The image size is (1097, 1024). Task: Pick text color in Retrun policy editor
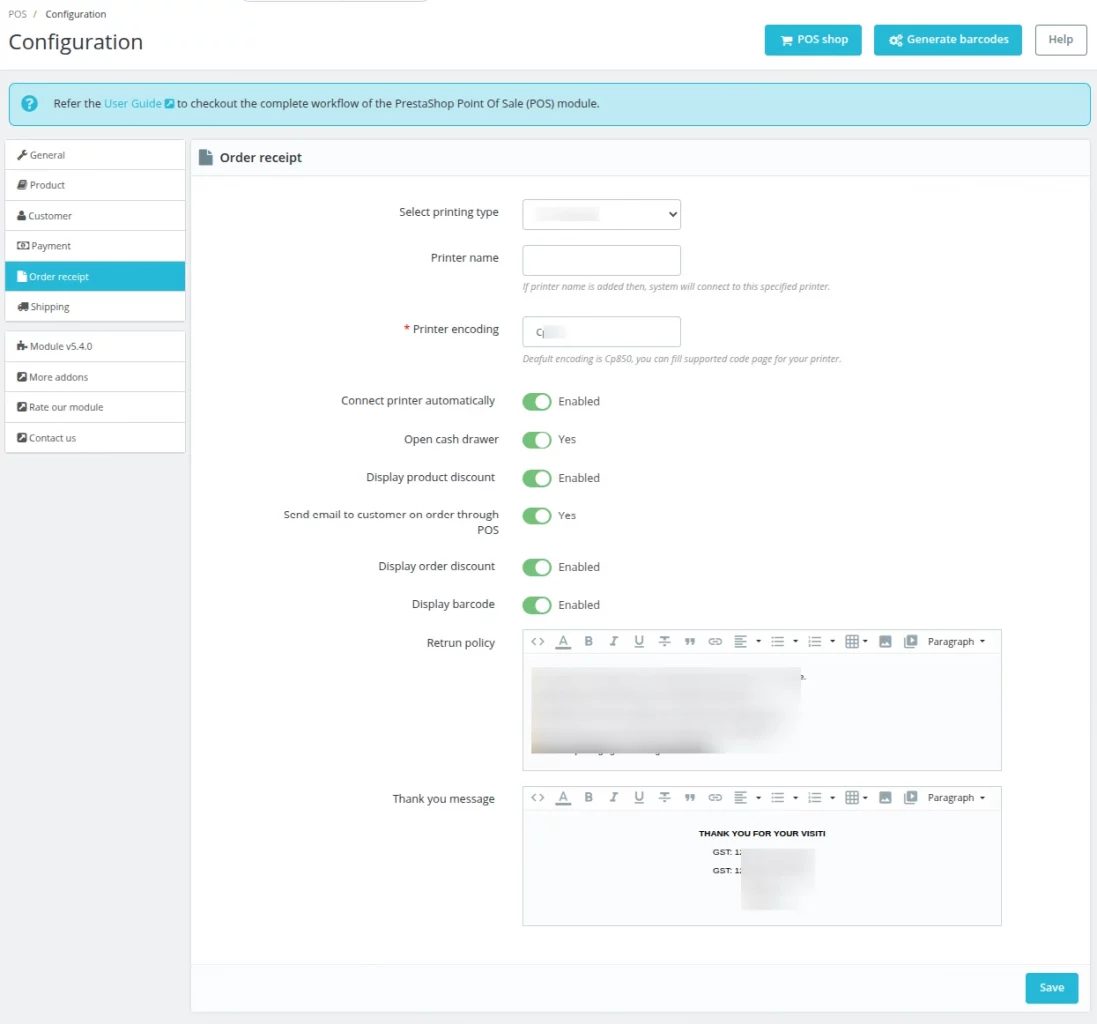tap(563, 641)
